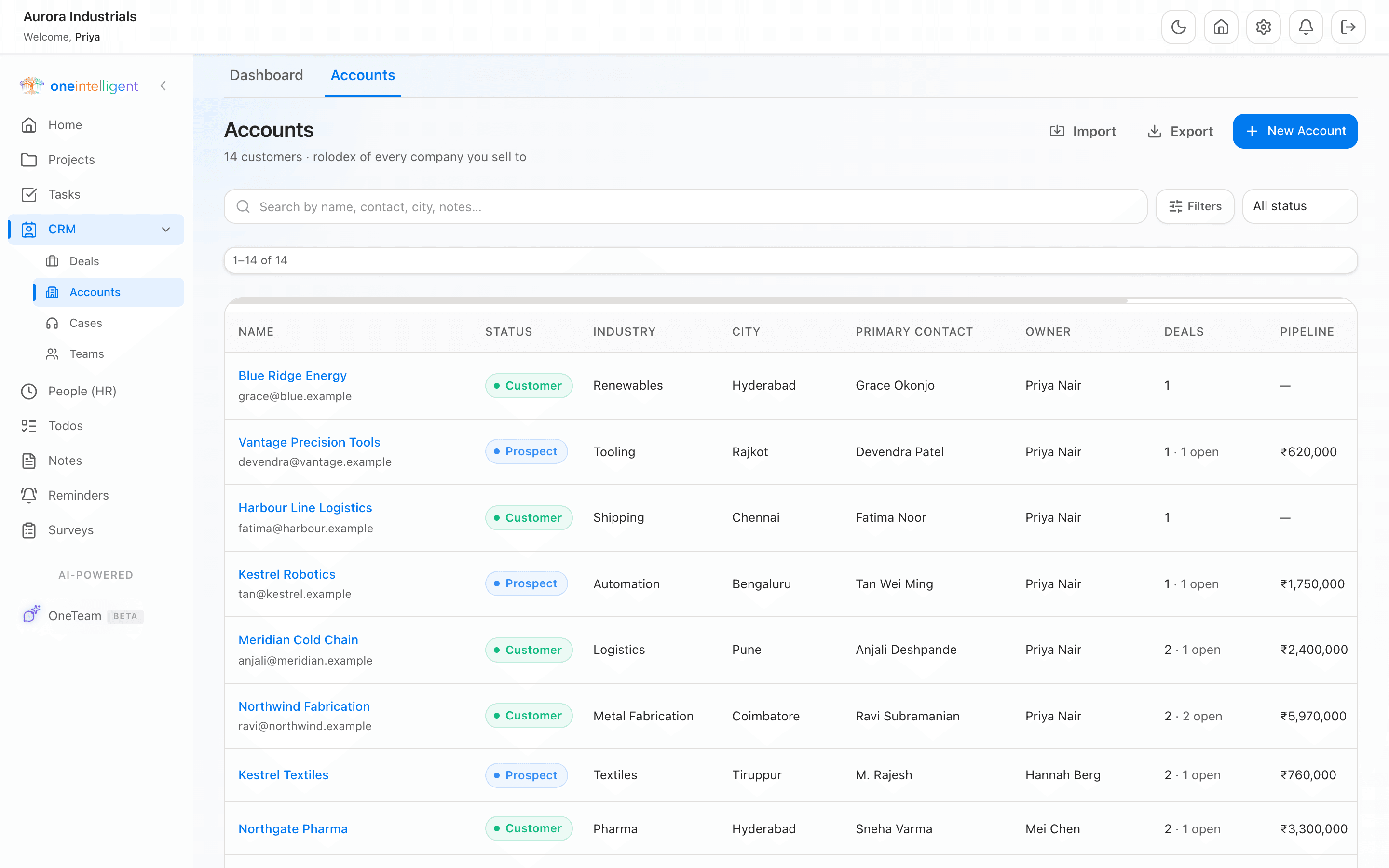Select the Accounts tab
The image size is (1389, 868).
point(363,75)
